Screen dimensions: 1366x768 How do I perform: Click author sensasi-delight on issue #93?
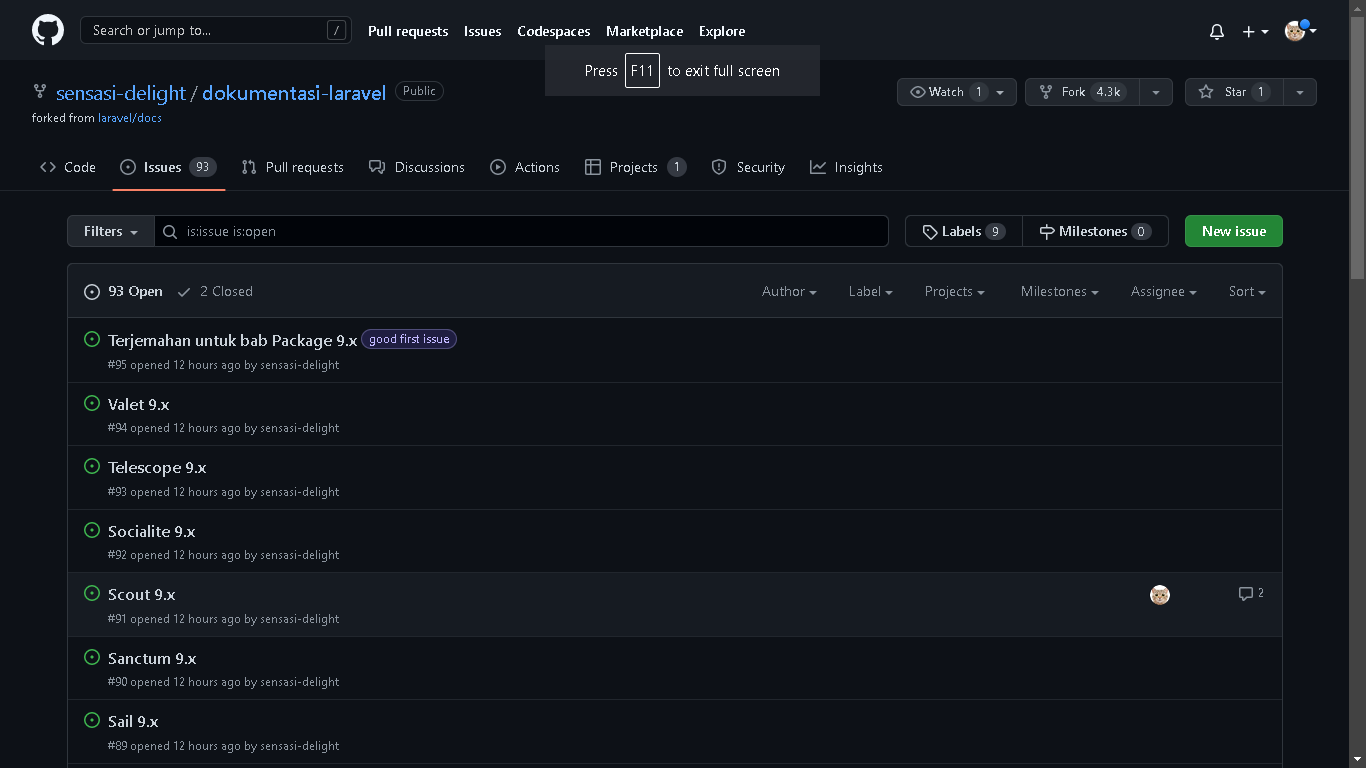pos(300,492)
